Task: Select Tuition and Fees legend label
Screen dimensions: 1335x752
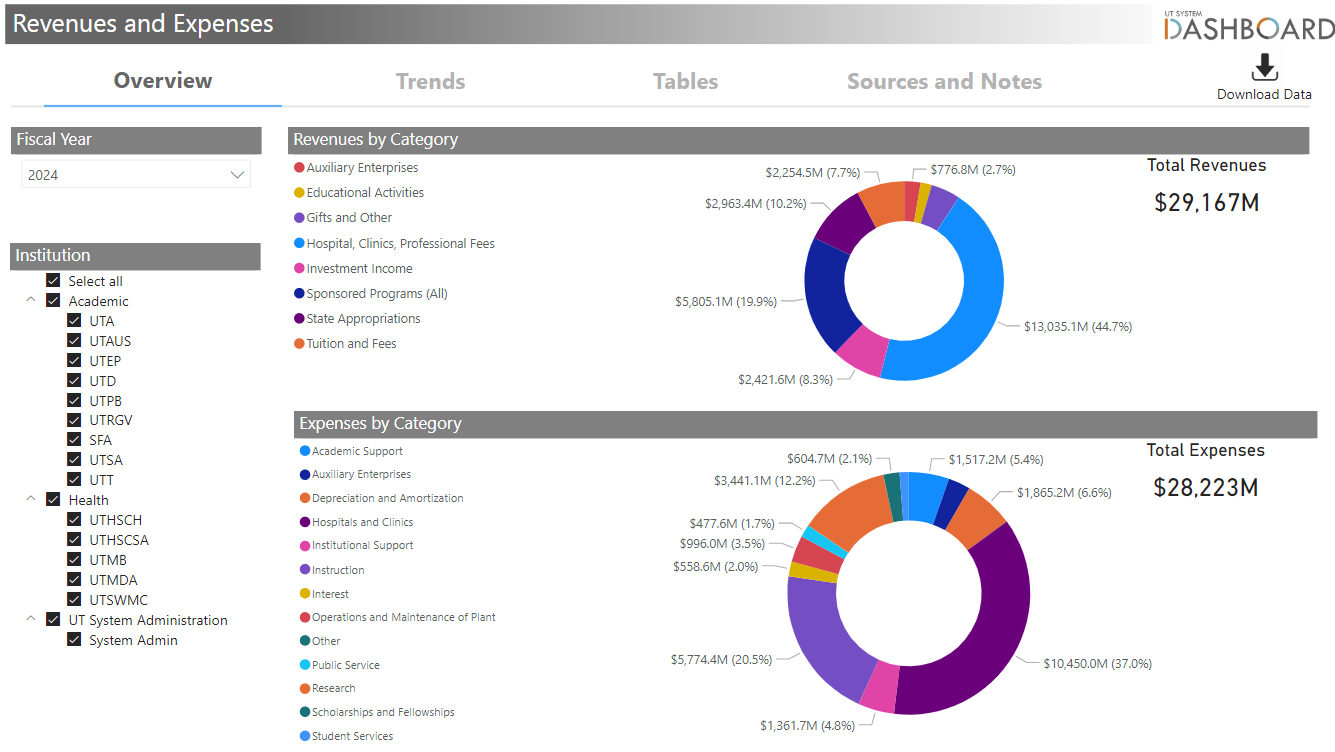Action: point(351,343)
